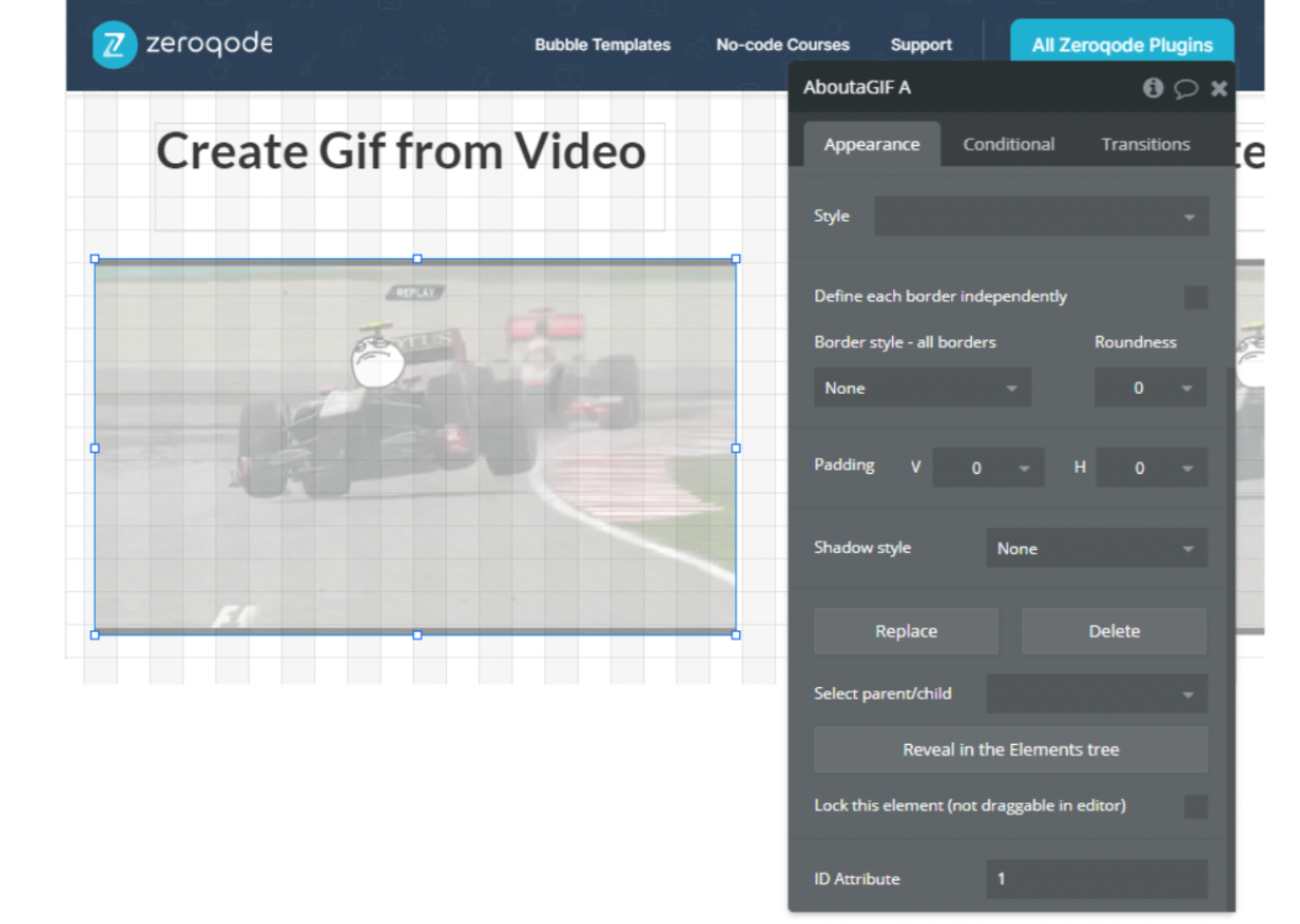Viewport: 1300px width, 924px height.
Task: Click the Zeroqode logo icon
Action: point(114,44)
